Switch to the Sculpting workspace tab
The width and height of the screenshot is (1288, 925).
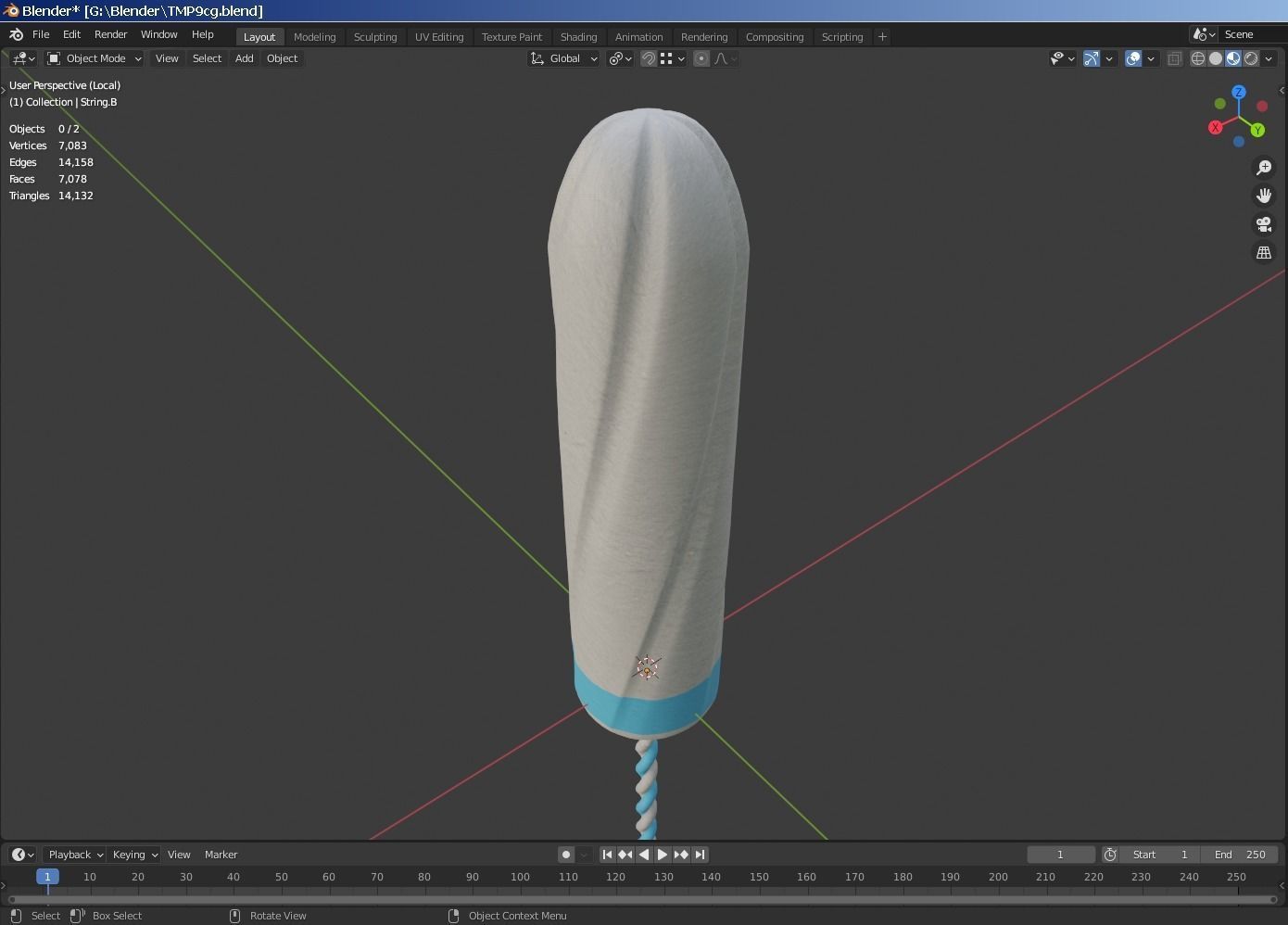(375, 37)
